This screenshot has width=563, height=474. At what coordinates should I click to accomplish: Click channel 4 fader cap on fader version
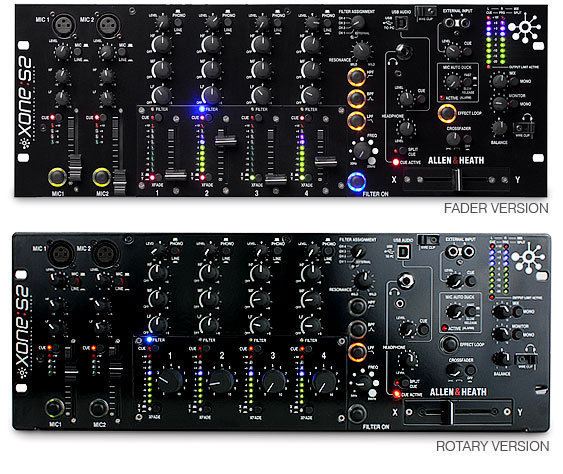pos(326,161)
